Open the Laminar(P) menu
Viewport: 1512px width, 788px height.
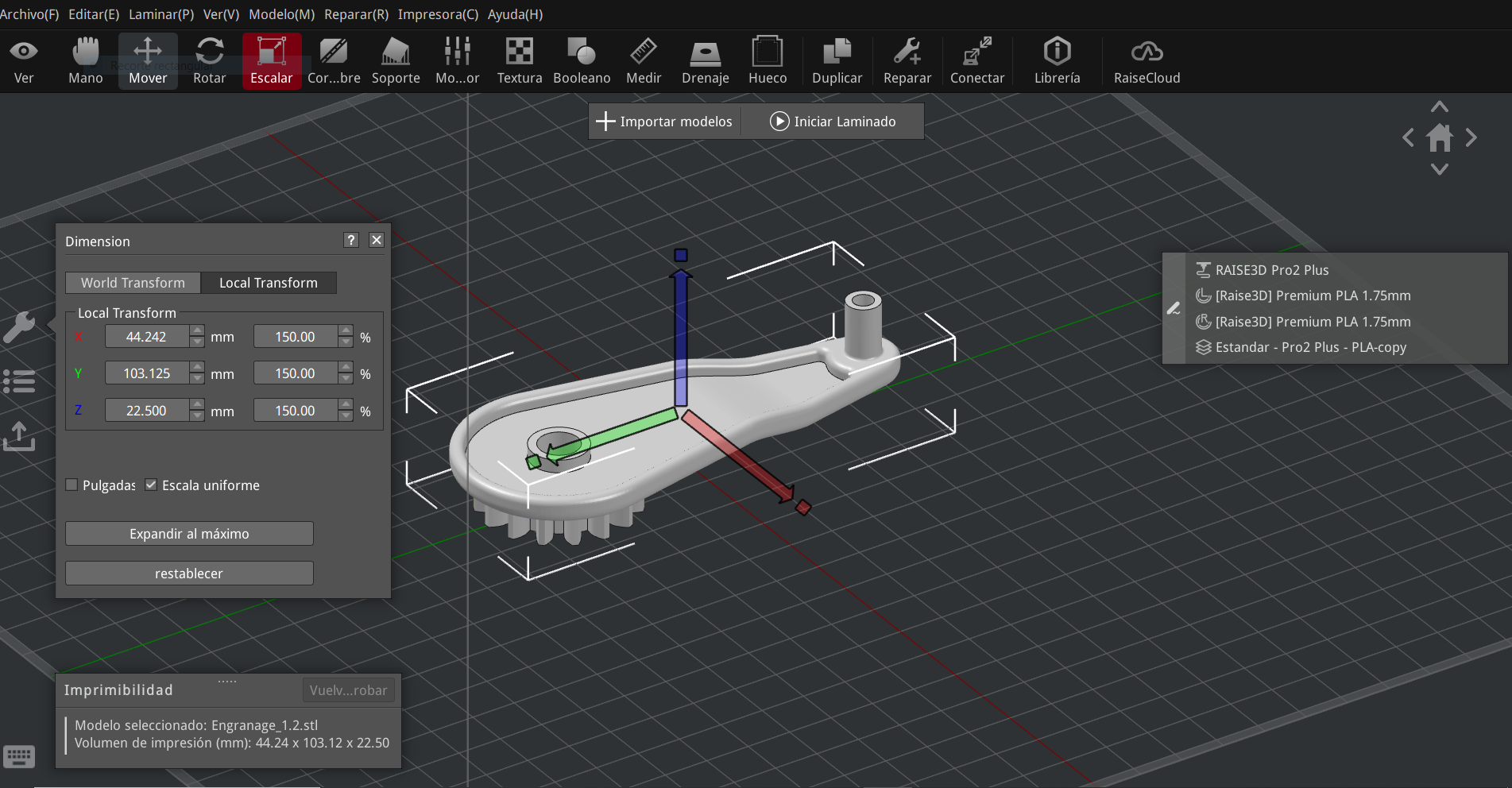click(x=161, y=14)
